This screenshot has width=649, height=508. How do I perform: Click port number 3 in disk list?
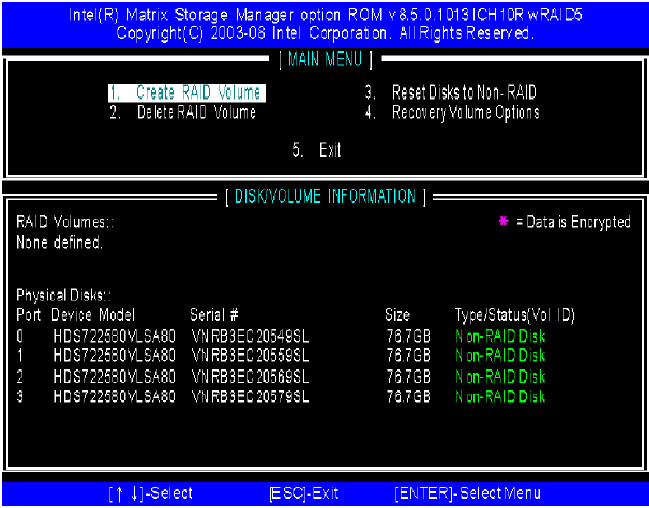pos(19,397)
